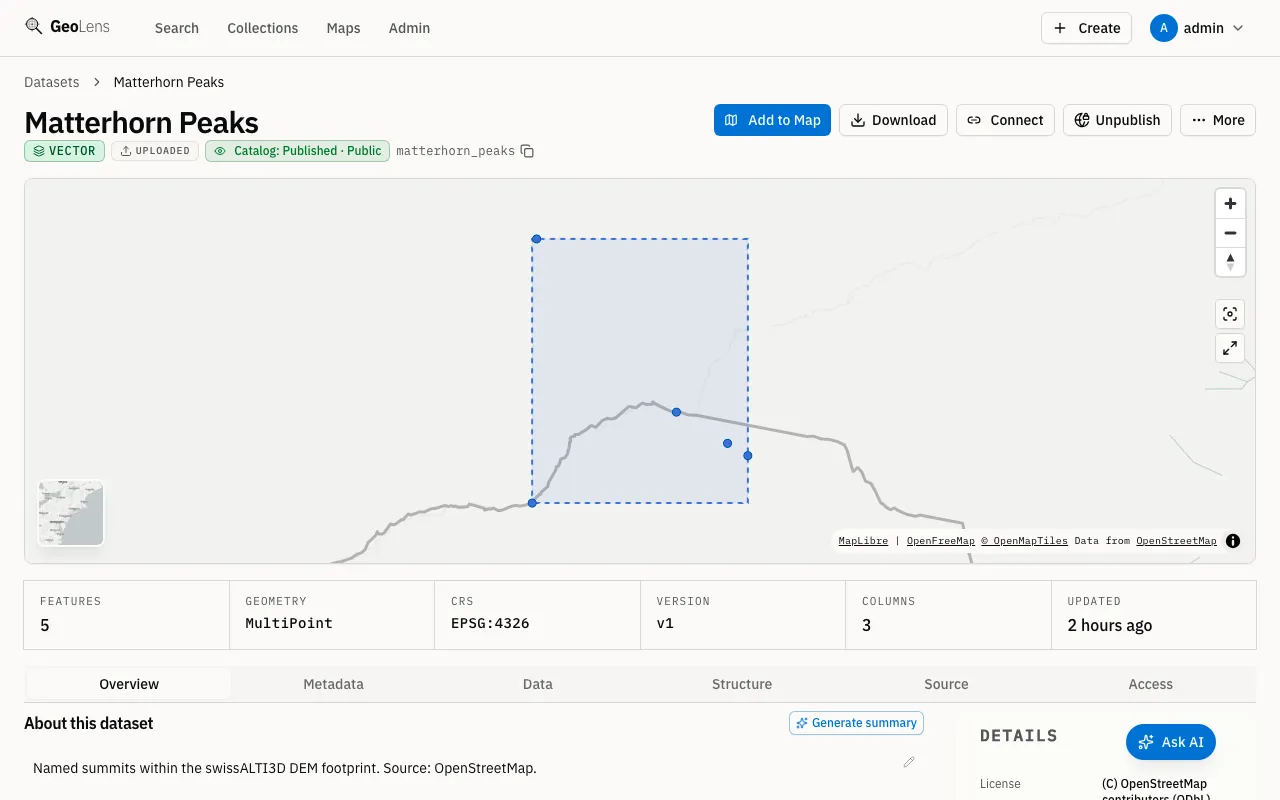Edit the dataset description pencil icon
1280x800 pixels.
click(x=909, y=762)
